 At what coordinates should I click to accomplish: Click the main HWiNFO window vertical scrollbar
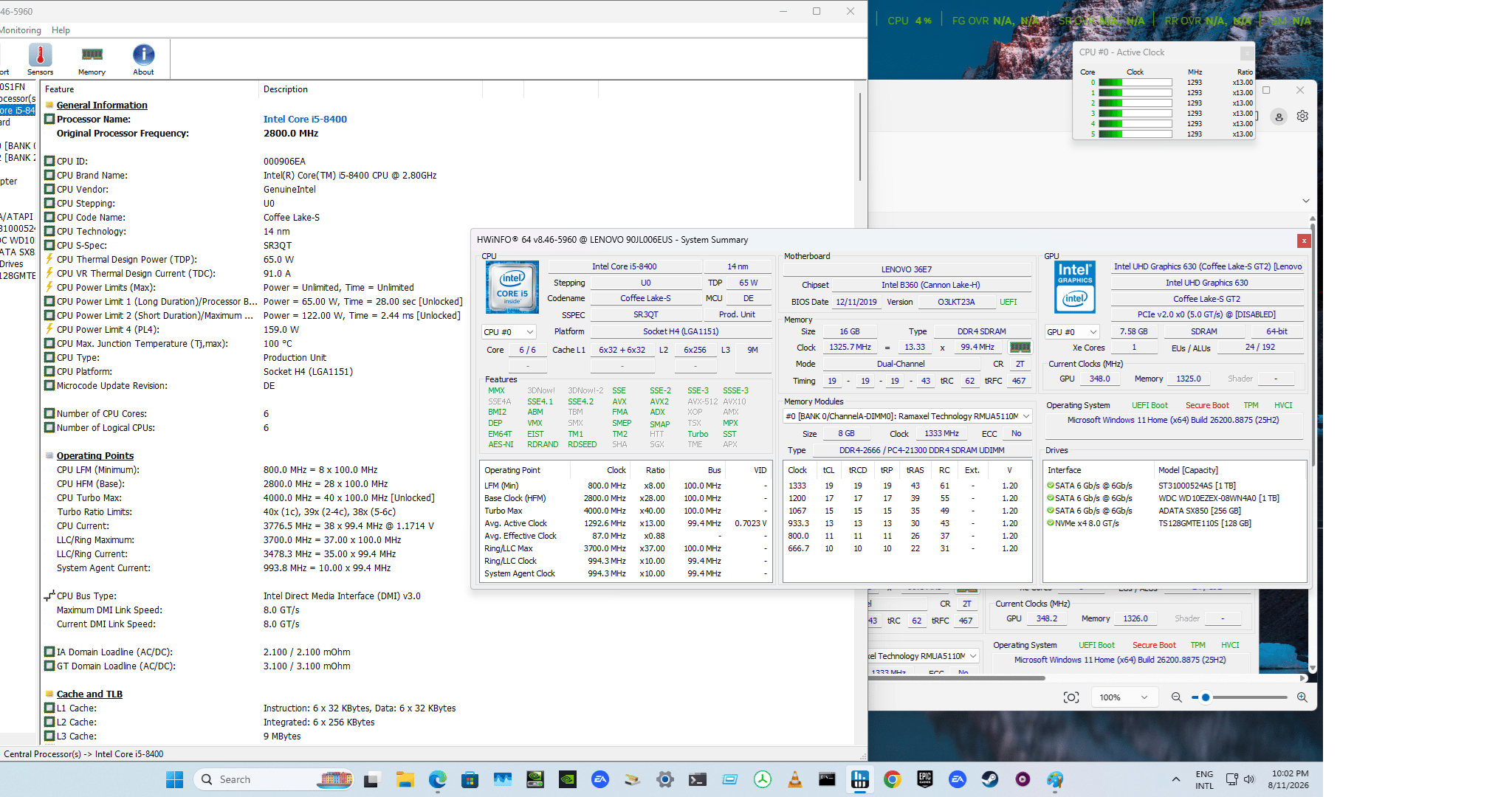click(860, 137)
